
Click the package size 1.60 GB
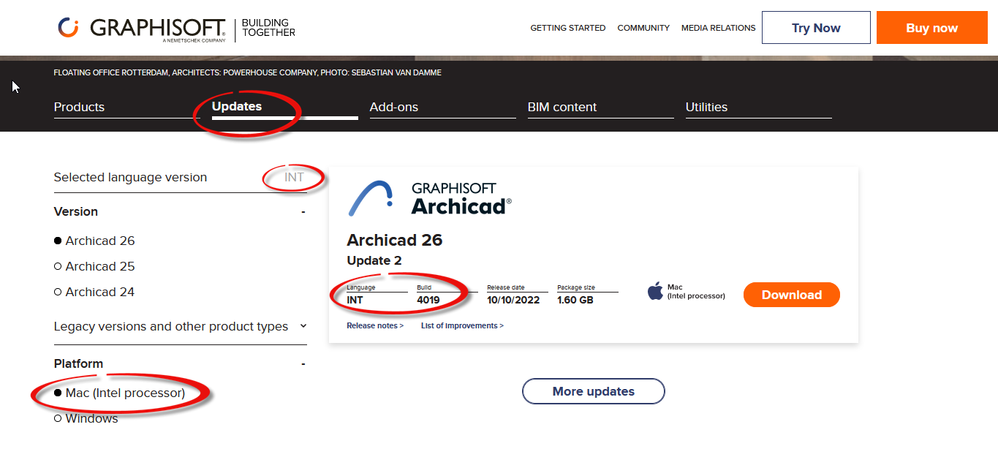pos(575,300)
